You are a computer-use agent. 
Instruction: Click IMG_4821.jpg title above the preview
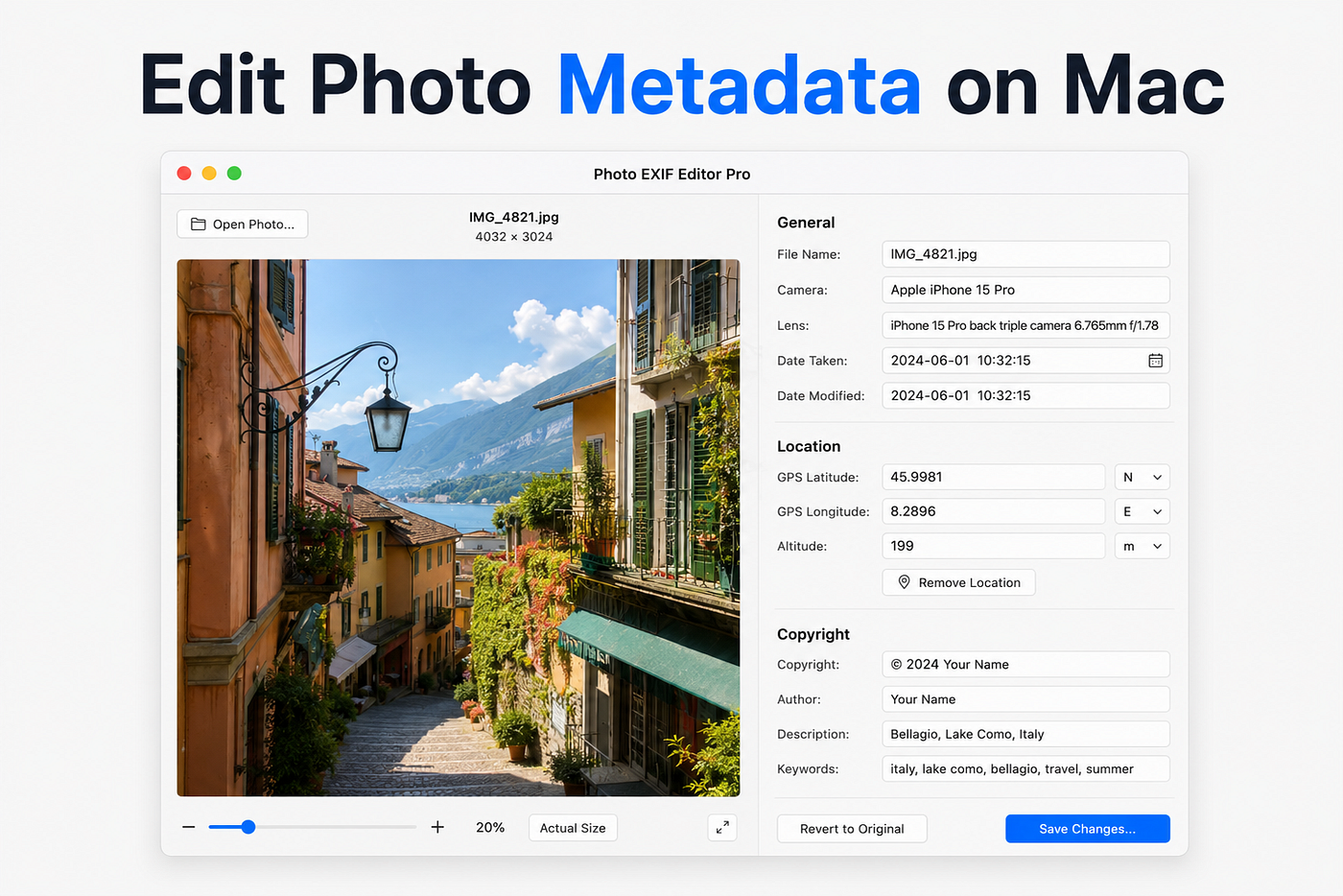tap(514, 217)
